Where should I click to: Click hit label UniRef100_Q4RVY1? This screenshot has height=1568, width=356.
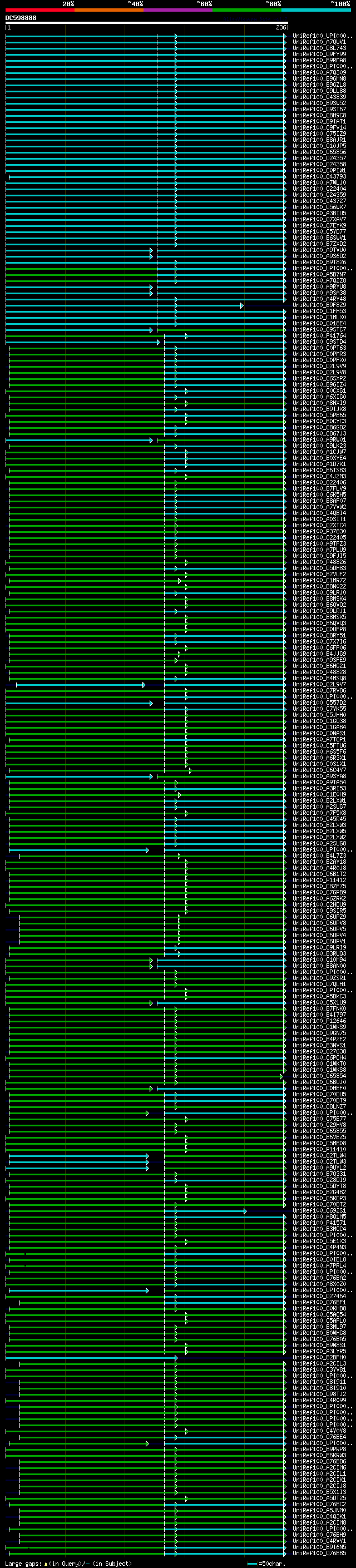319,1541
